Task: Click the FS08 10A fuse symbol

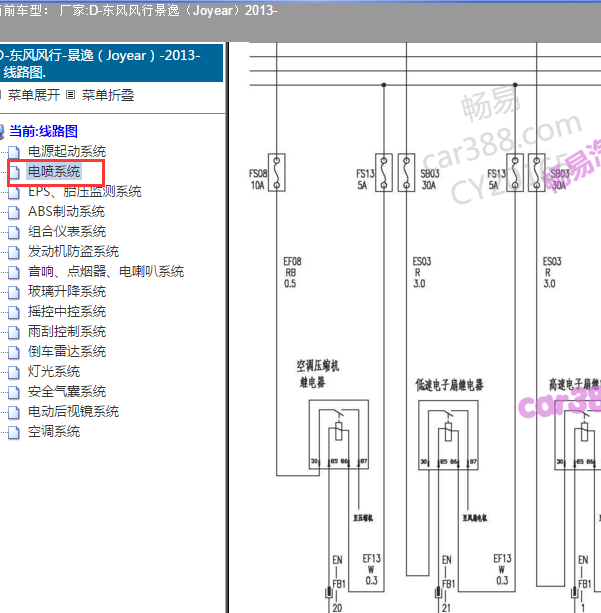Action: 276,172
